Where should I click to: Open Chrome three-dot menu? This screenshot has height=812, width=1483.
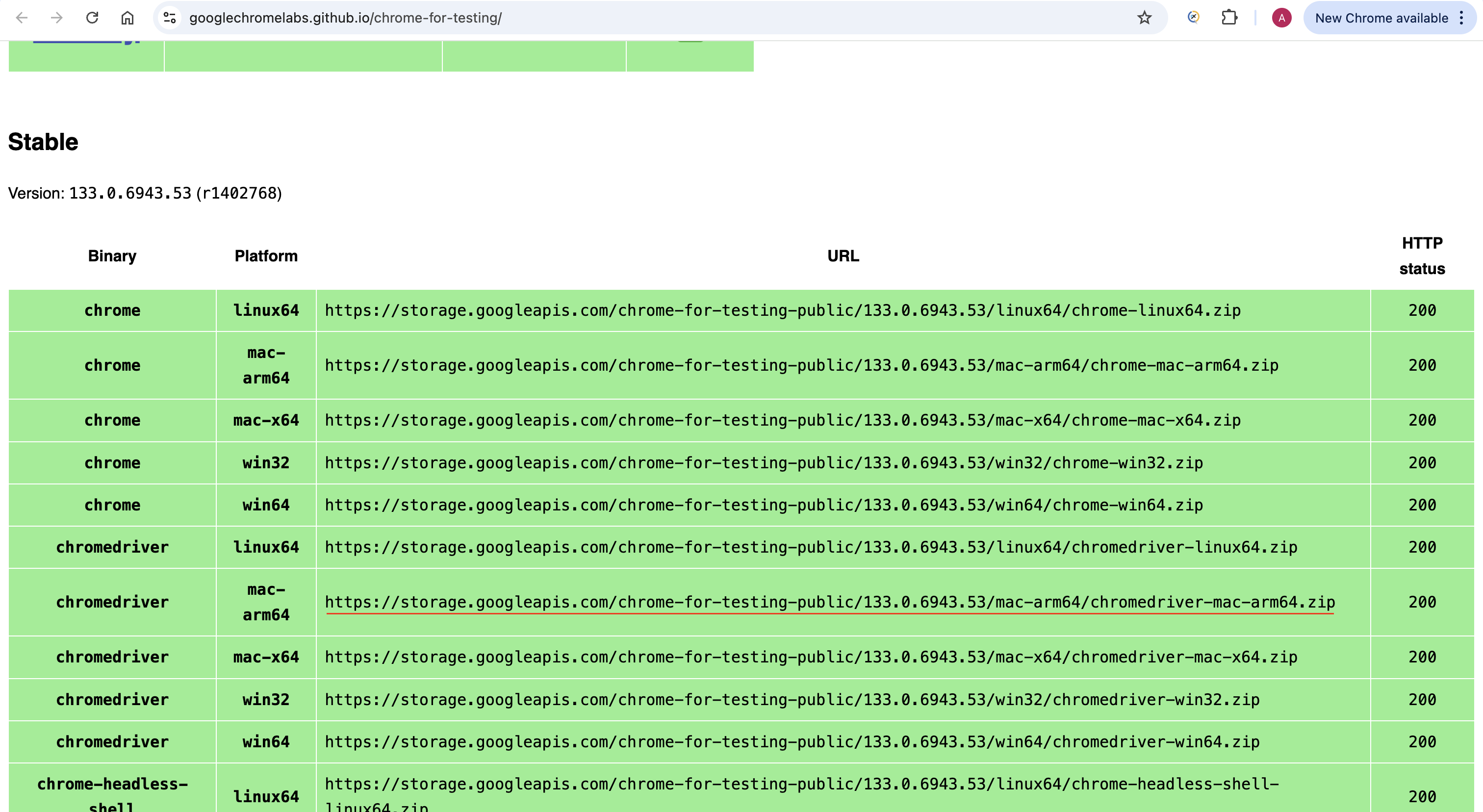click(1462, 18)
